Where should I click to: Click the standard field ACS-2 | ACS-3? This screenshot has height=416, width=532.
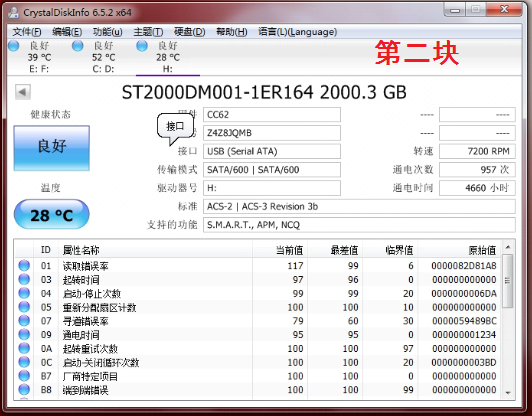[359, 207]
